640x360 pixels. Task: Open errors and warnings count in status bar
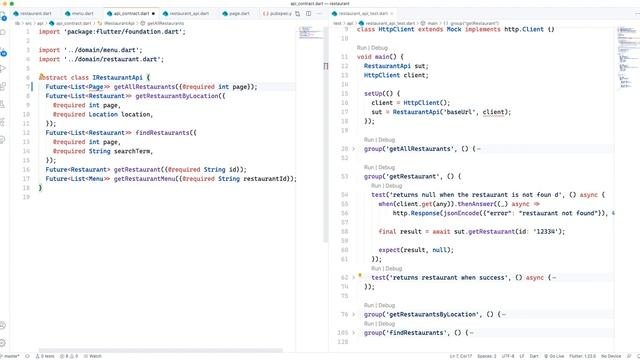pyautogui.click(x=69, y=356)
